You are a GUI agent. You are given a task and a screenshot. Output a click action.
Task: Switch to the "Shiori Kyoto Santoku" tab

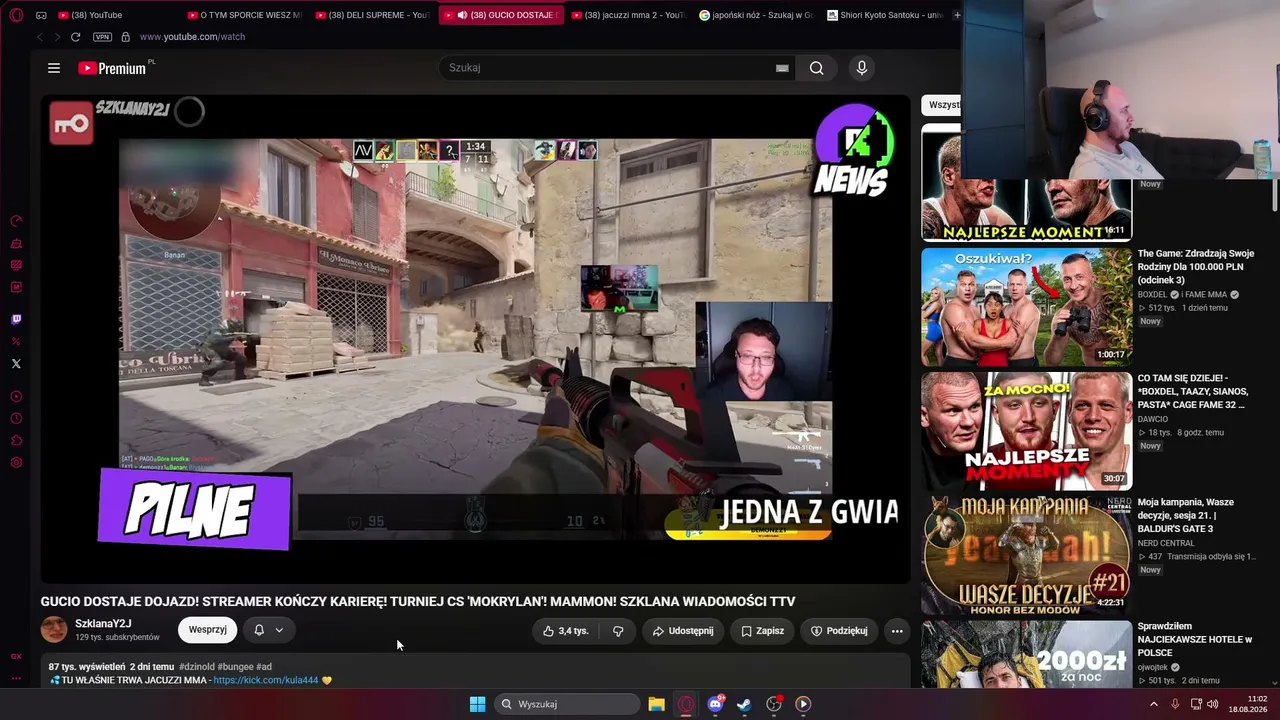884,15
